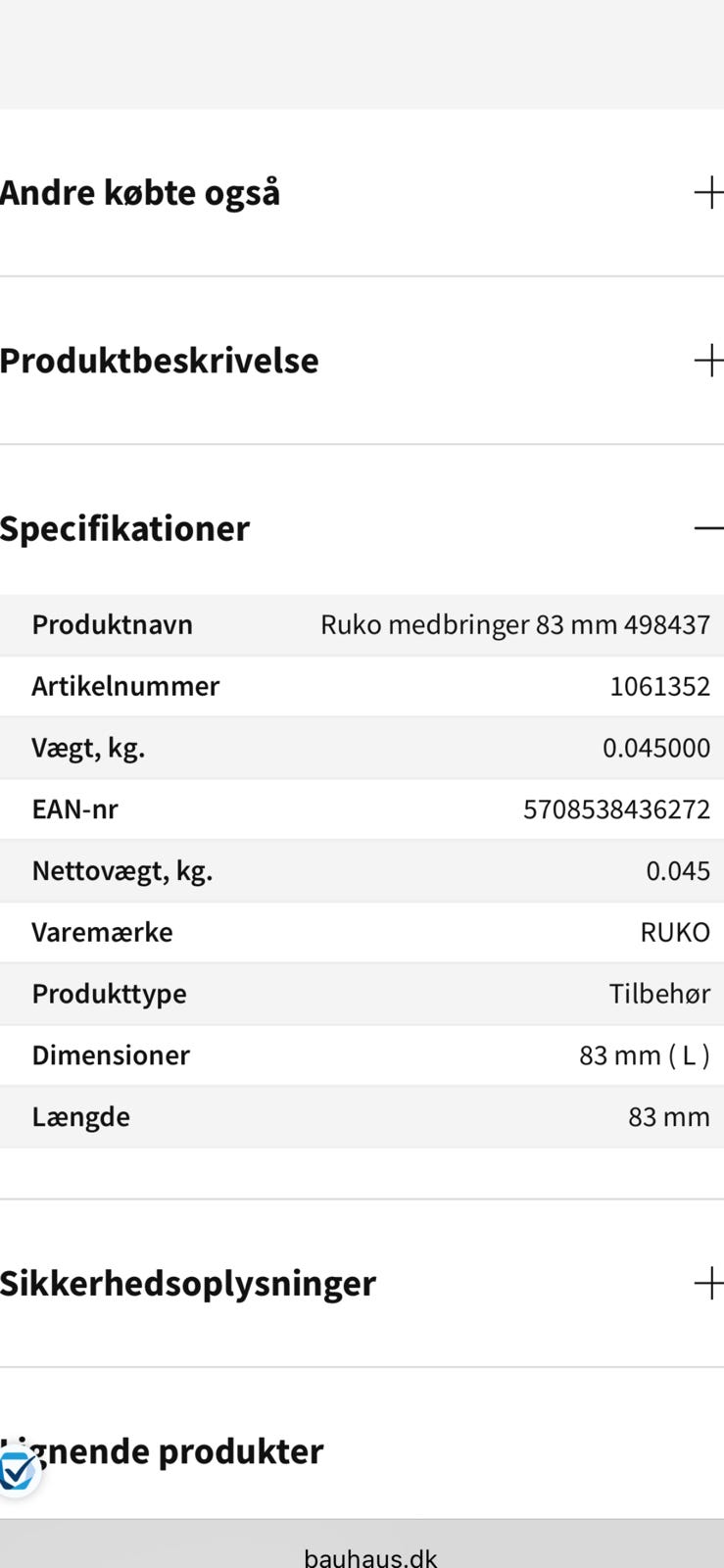This screenshot has height=1568, width=724.
Task: Click the "Tilbehør" product type value
Action: (659, 994)
